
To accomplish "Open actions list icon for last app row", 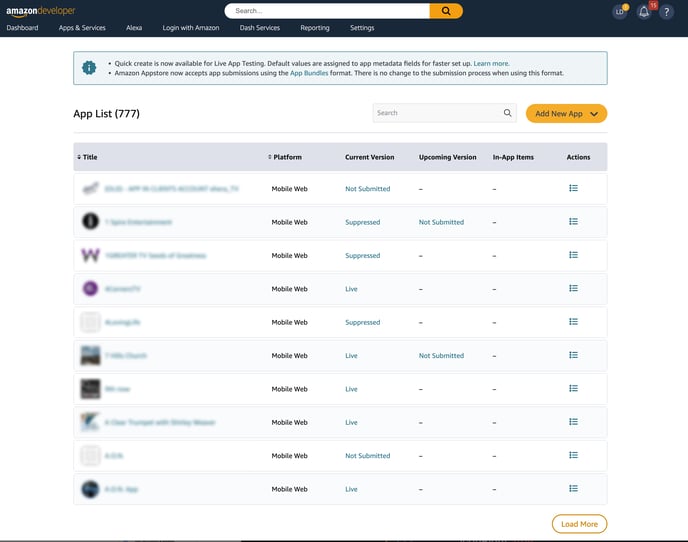I will (x=573, y=489).
